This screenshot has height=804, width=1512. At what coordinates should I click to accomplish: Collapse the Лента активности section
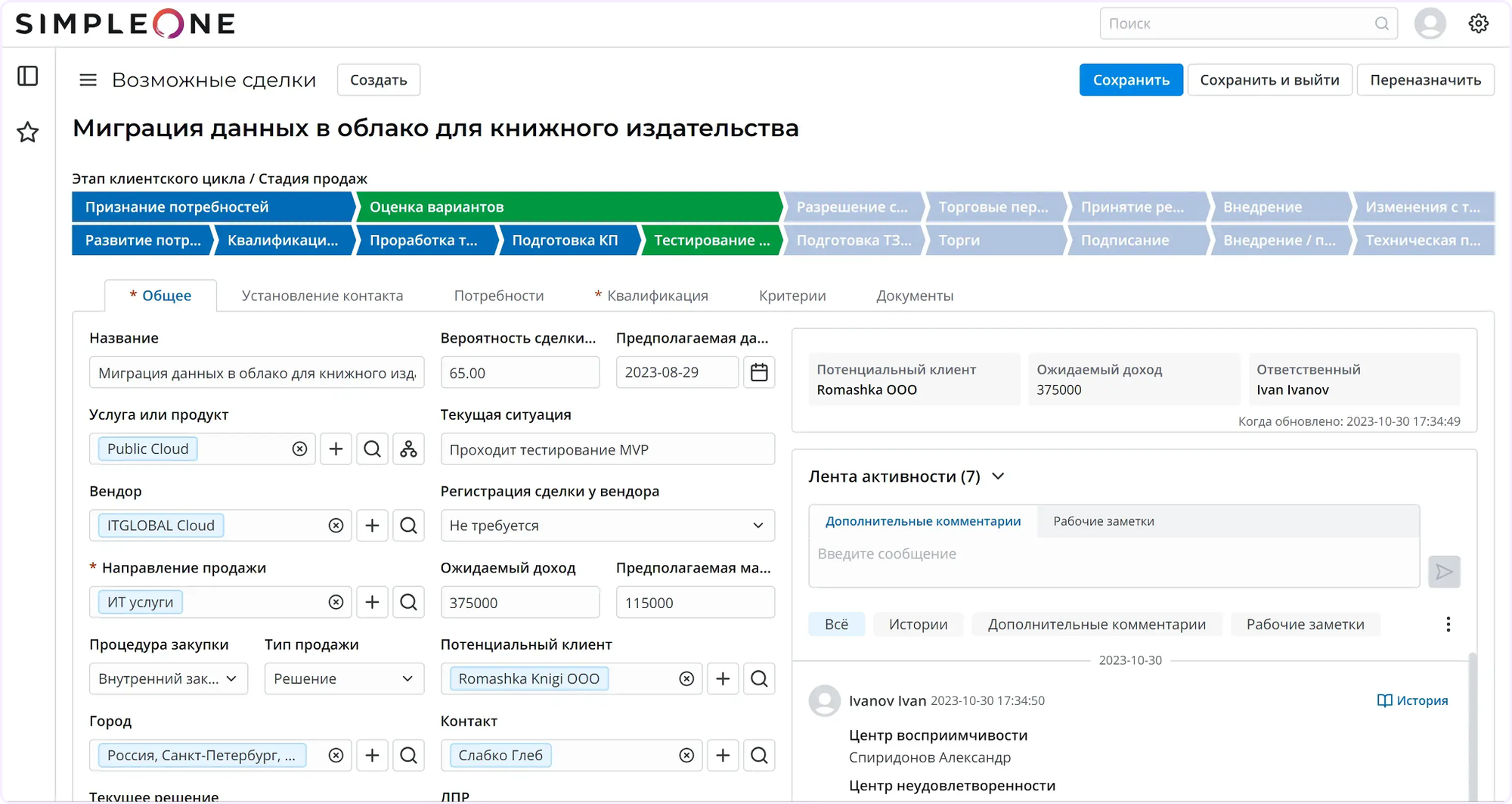[x=998, y=477]
